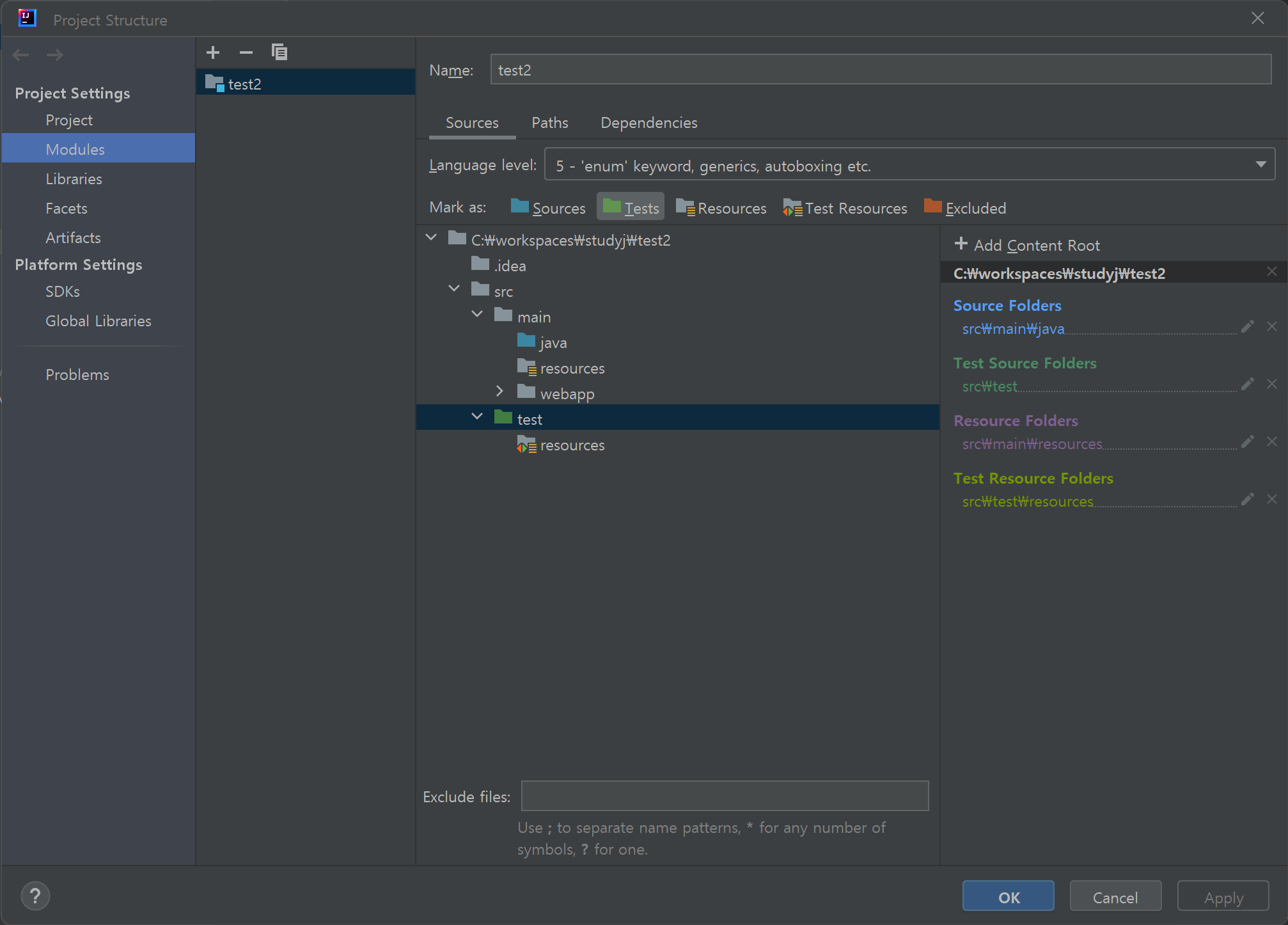
Task: Remove src\test from test source folders
Action: [x=1272, y=384]
